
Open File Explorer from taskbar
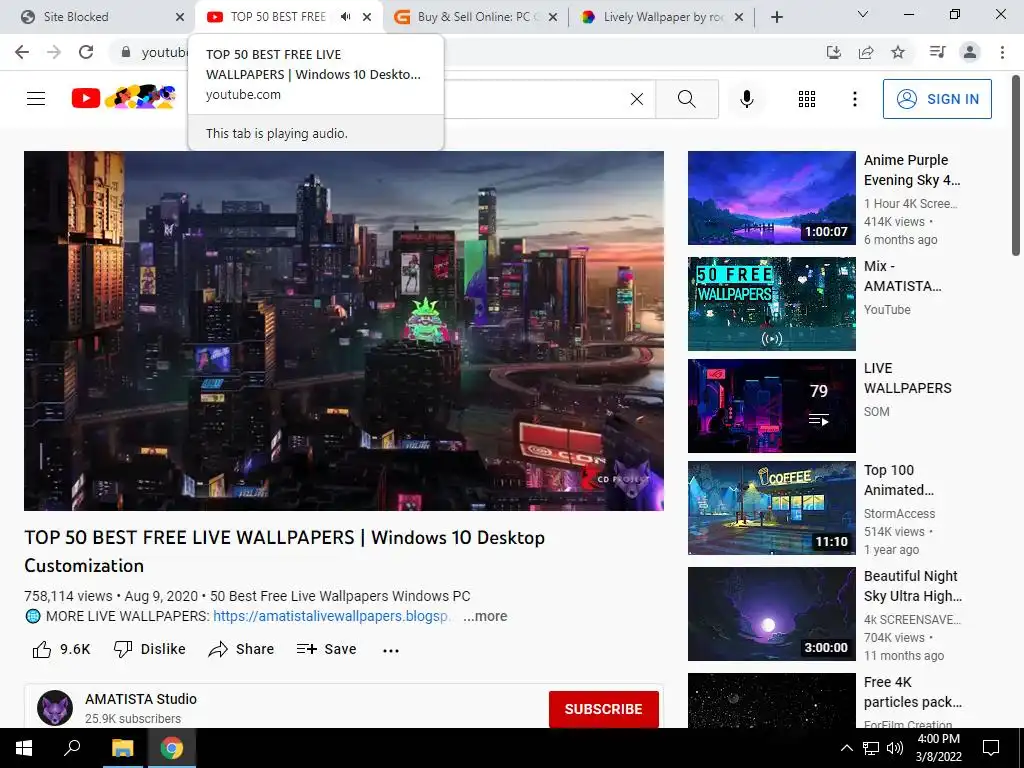click(122, 748)
